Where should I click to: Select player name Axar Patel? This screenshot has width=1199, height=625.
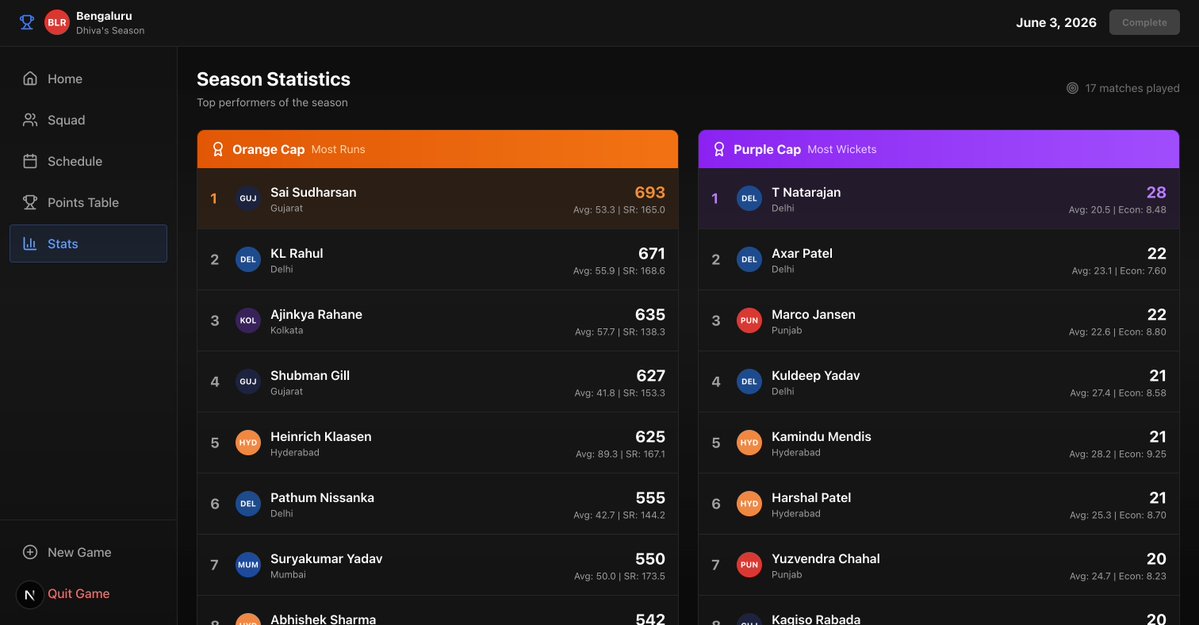pos(801,253)
